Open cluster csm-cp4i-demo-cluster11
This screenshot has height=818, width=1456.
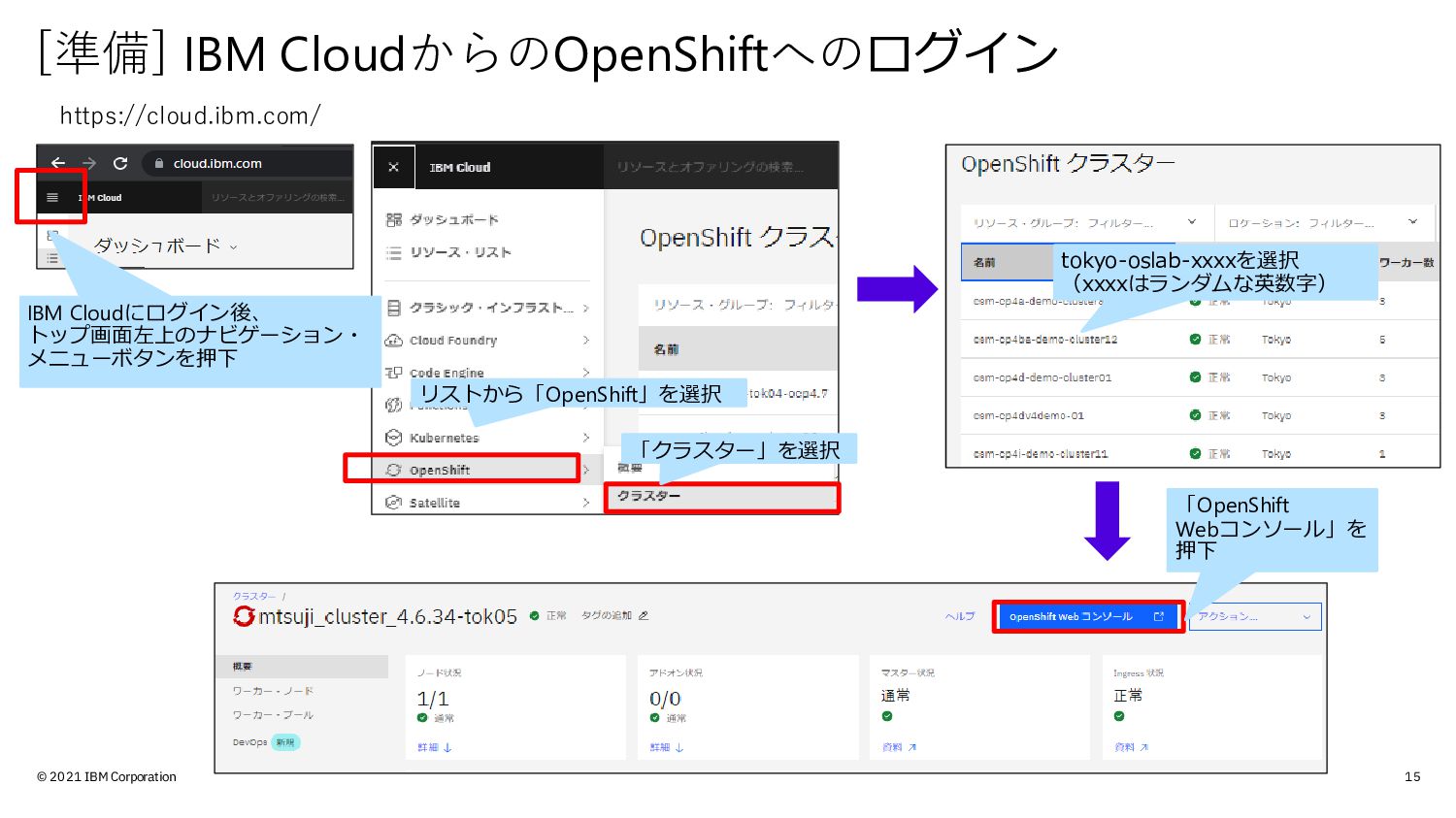point(1041,453)
